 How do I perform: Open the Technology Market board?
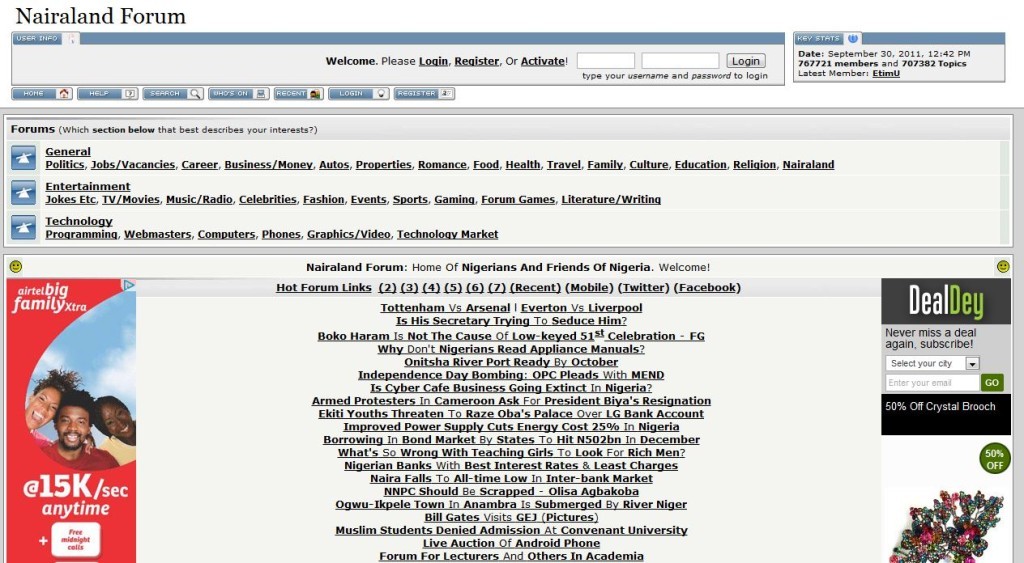(x=447, y=234)
